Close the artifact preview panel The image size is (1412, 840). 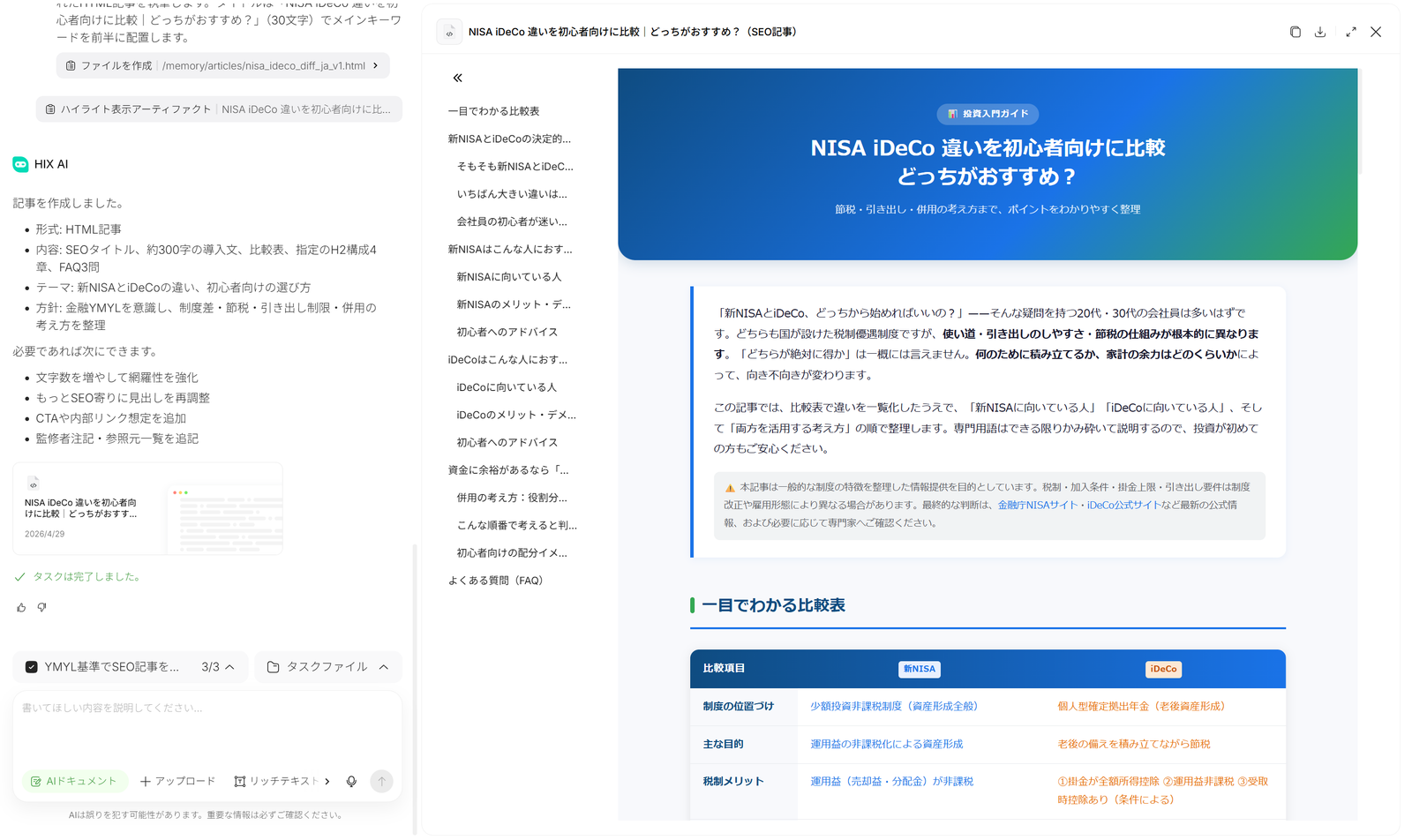pos(1376,32)
